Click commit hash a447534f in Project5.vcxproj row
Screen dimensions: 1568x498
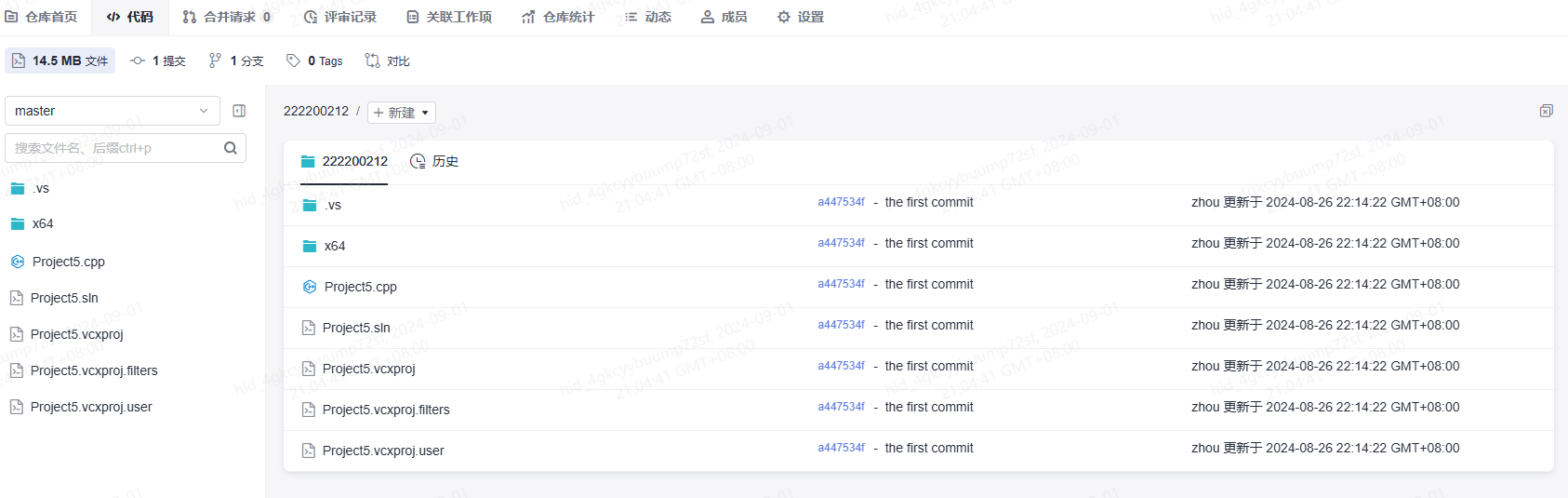pyautogui.click(x=842, y=366)
